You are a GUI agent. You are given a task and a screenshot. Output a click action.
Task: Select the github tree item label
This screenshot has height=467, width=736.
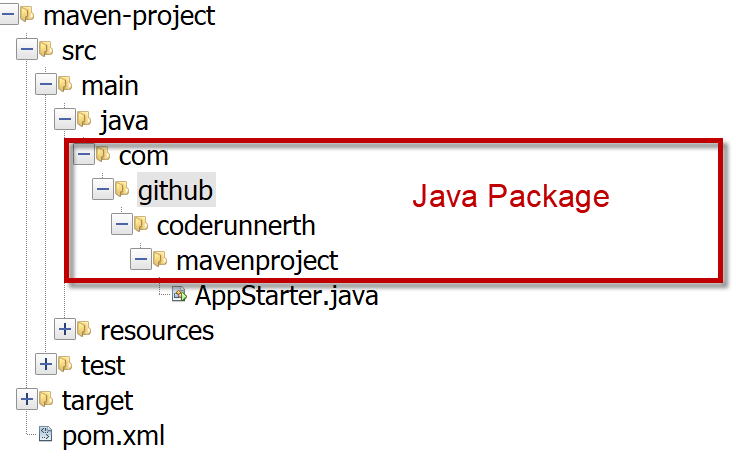[x=176, y=190]
